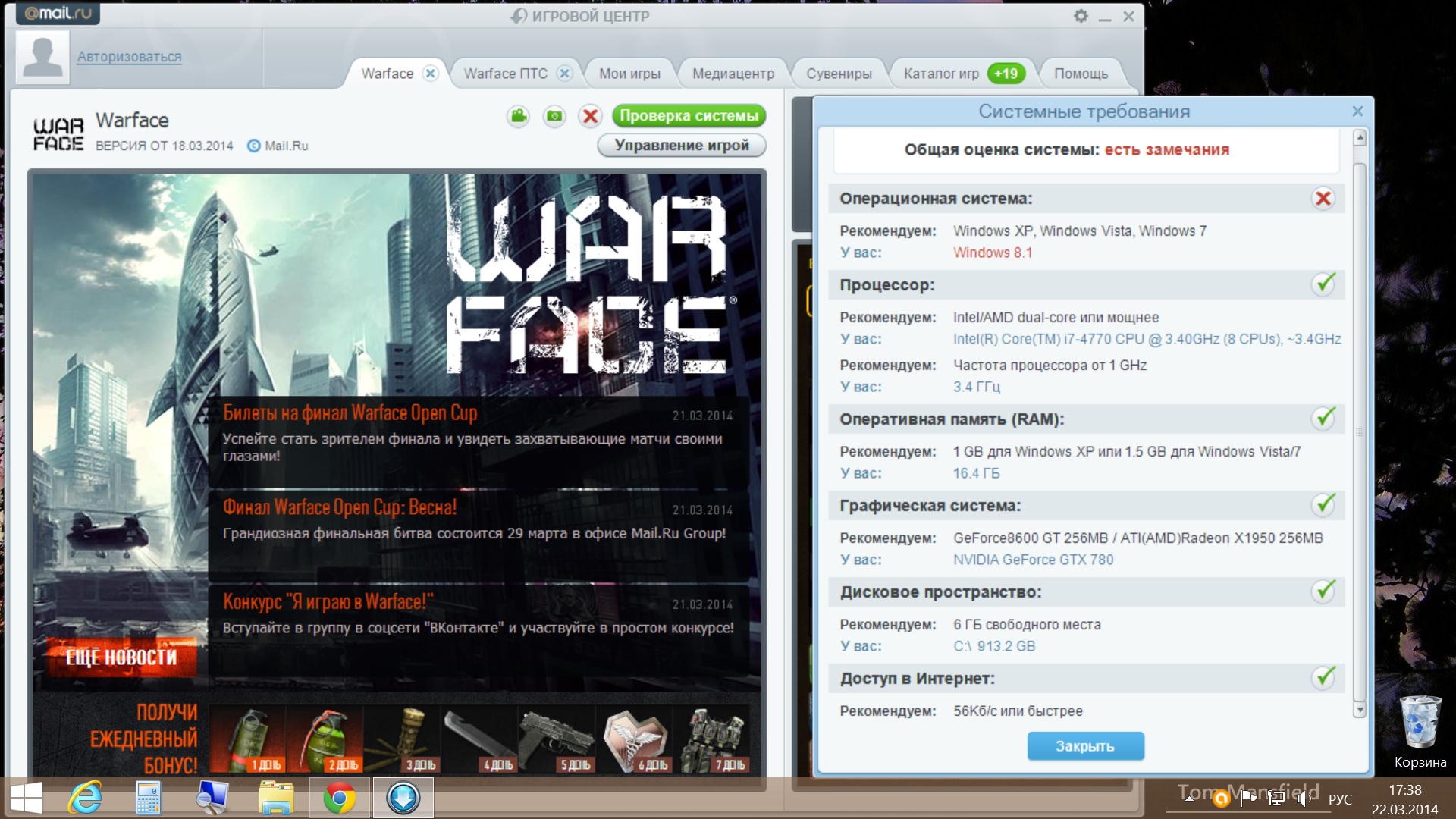Image resolution: width=1456 pixels, height=819 pixels.
Task: Click the Закрыть button
Action: click(x=1085, y=746)
